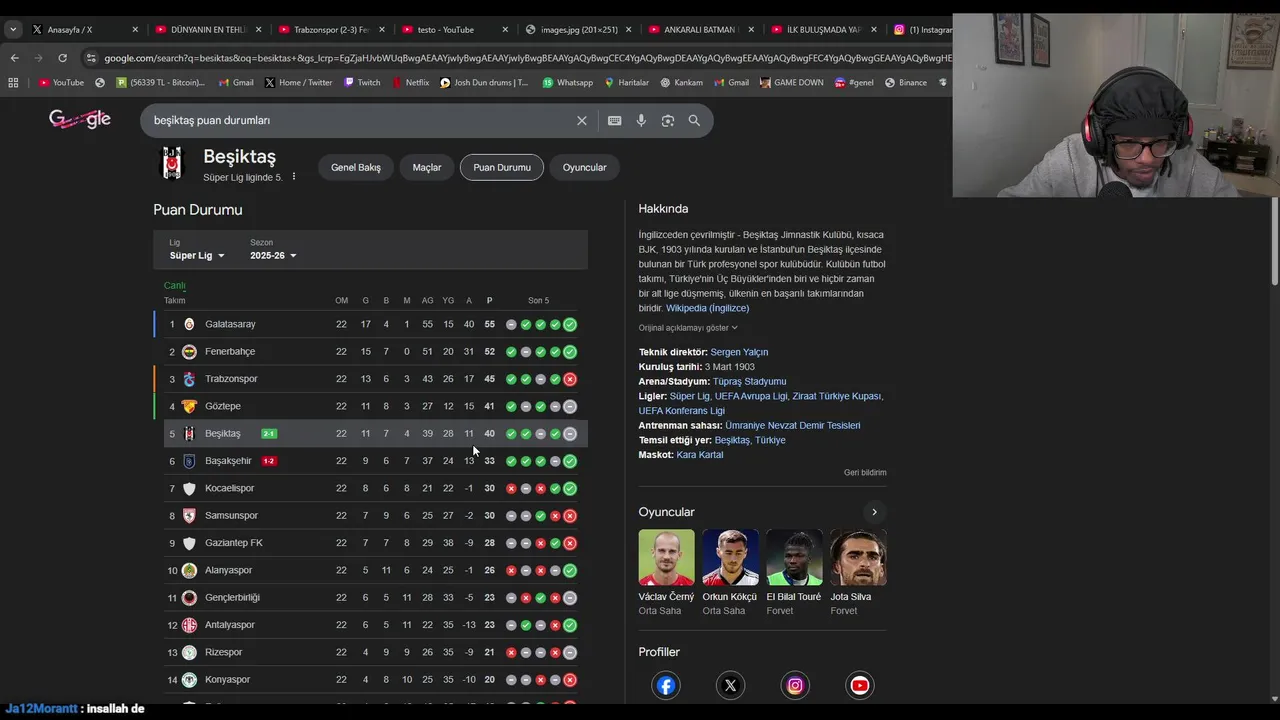The height and width of the screenshot is (720, 1280).
Task: Open the Whatsapp bookmark
Action: tap(567, 83)
